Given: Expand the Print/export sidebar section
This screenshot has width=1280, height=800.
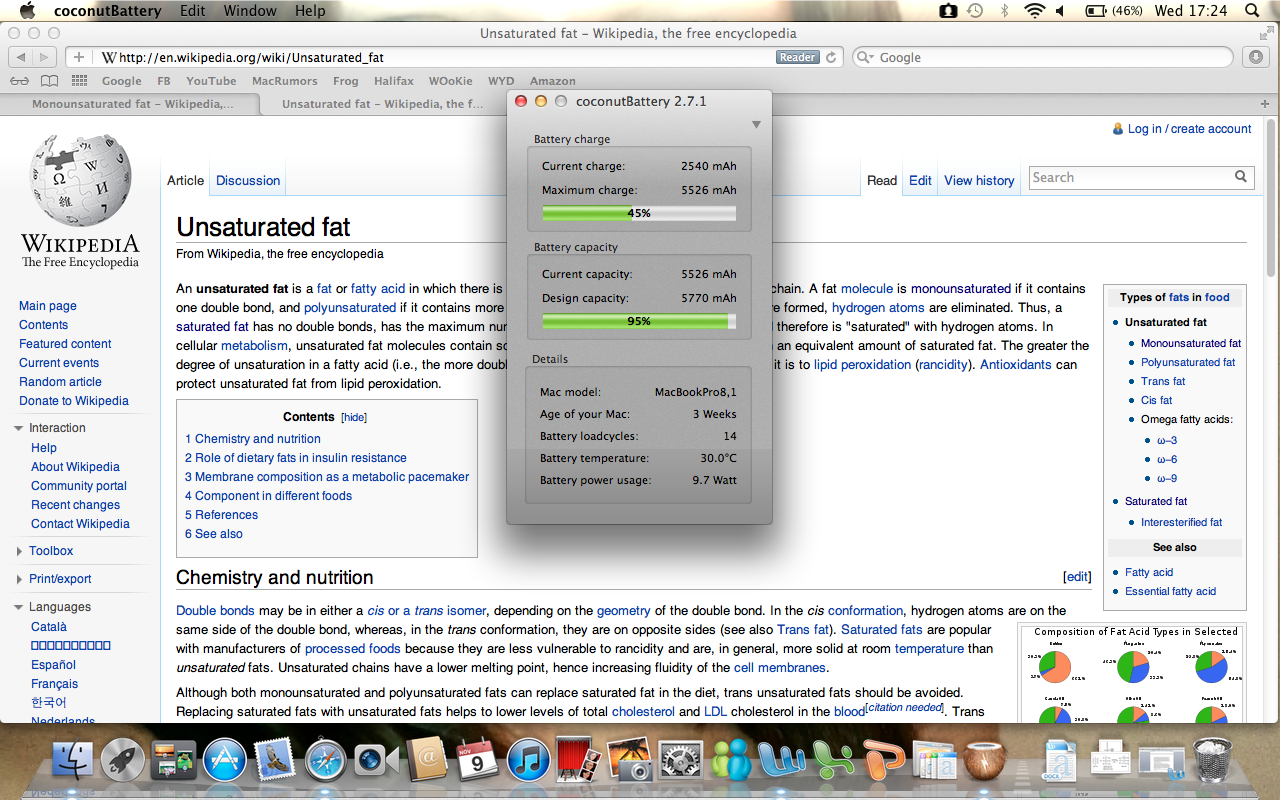Looking at the screenshot, I should point(19,579).
